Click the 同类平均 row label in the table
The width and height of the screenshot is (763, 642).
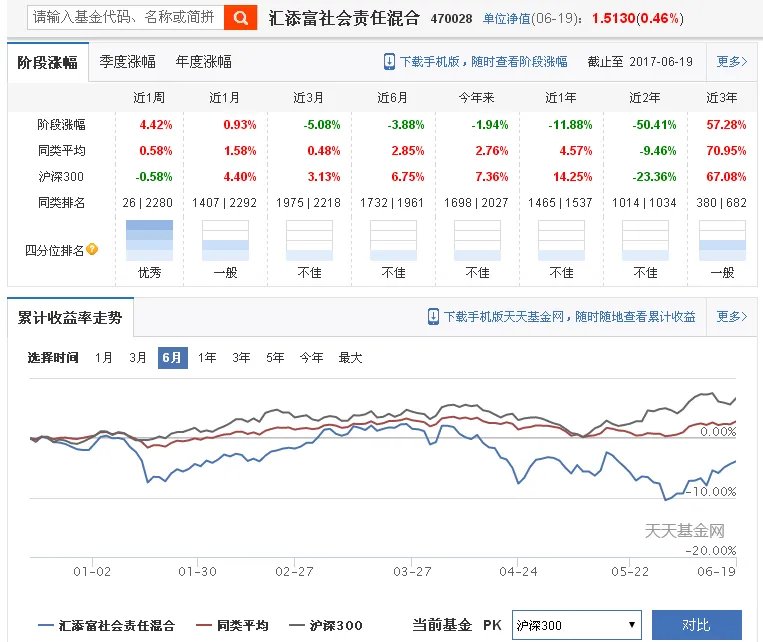tap(61, 150)
